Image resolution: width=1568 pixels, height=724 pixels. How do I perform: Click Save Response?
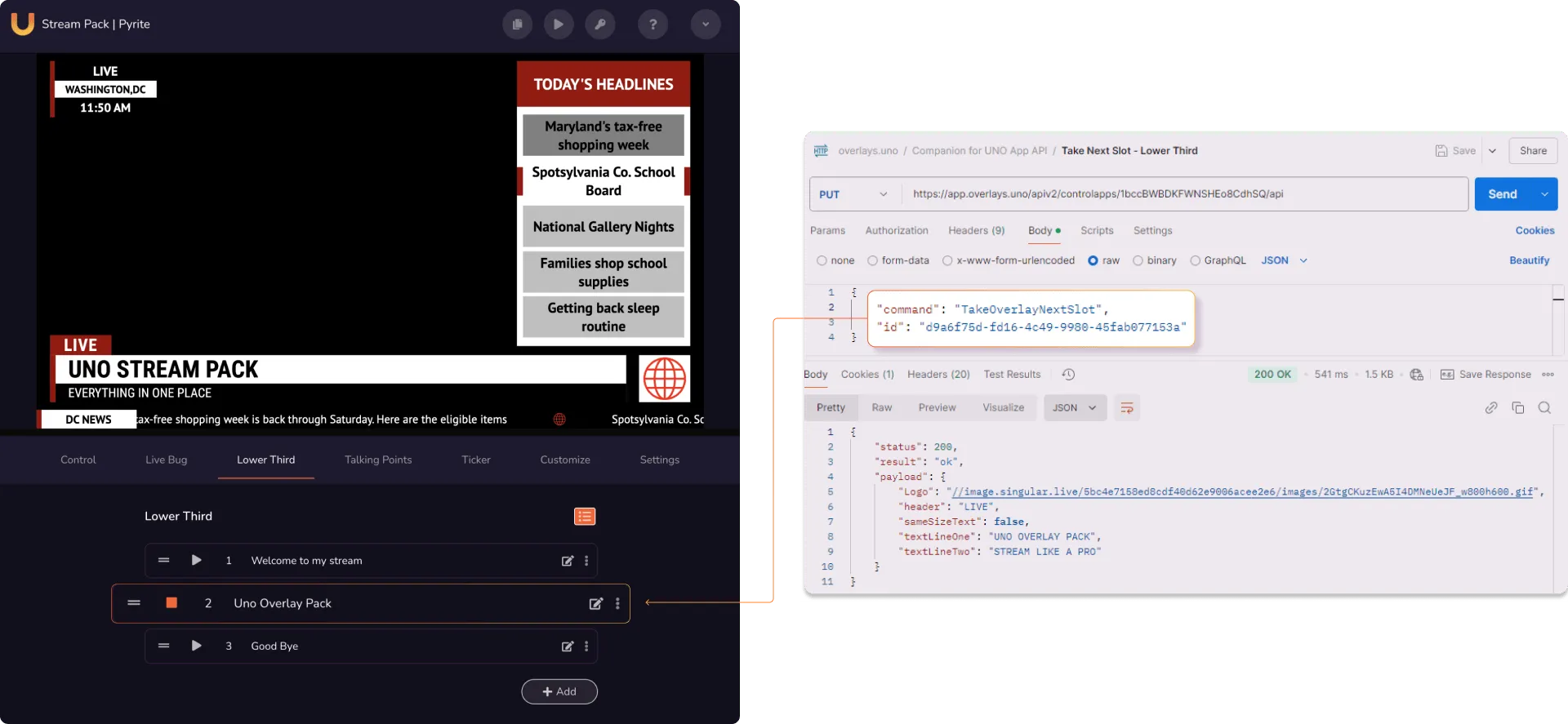pyautogui.click(x=1486, y=375)
